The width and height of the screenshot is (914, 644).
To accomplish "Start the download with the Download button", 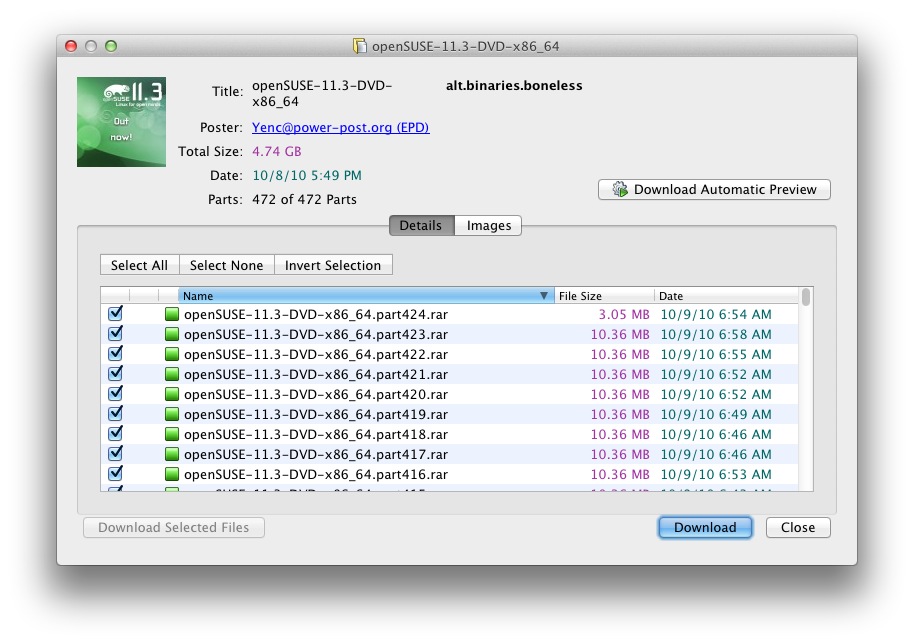I will coord(705,527).
